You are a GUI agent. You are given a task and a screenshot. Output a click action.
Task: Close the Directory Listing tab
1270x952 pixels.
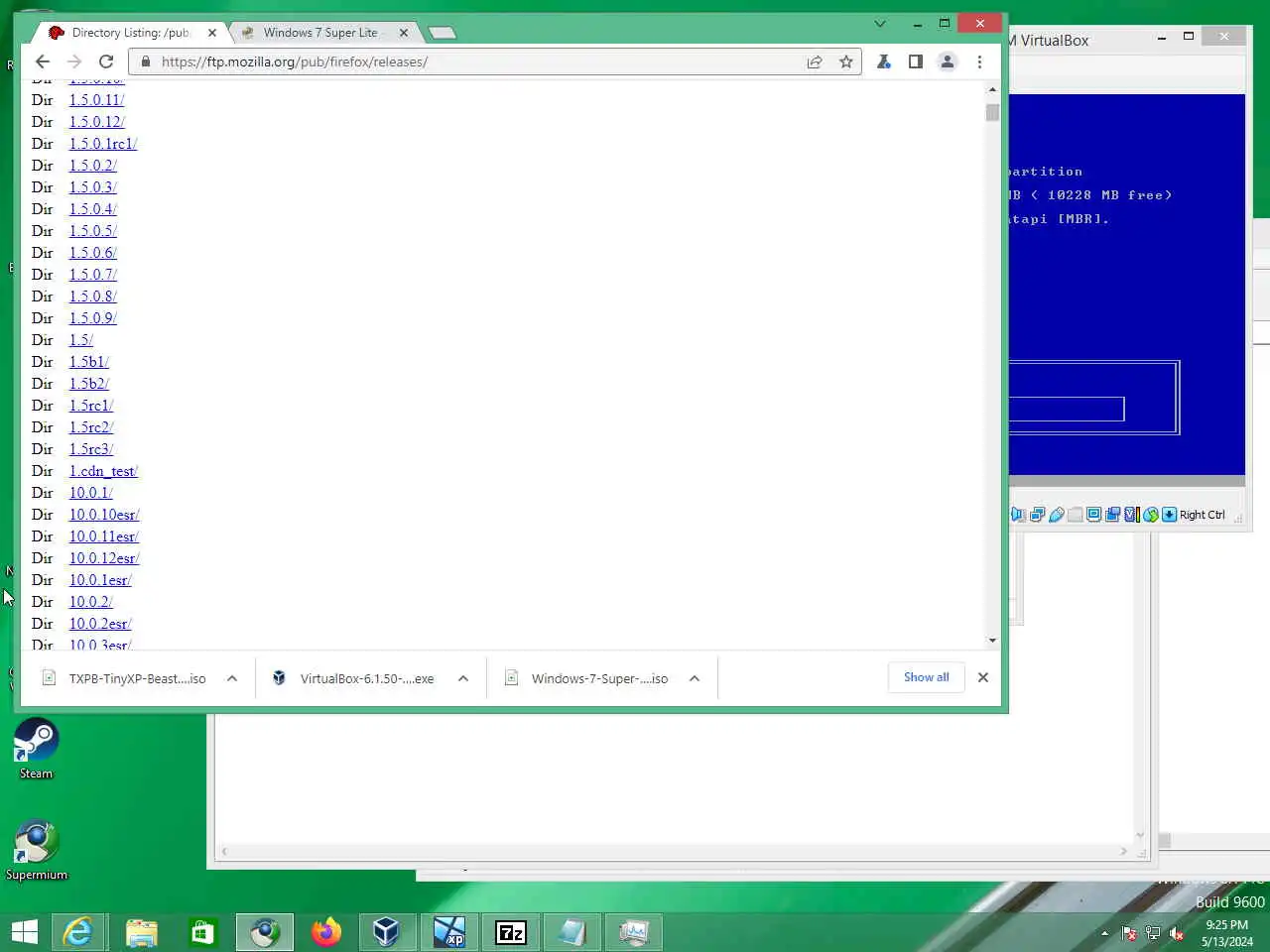click(x=212, y=33)
